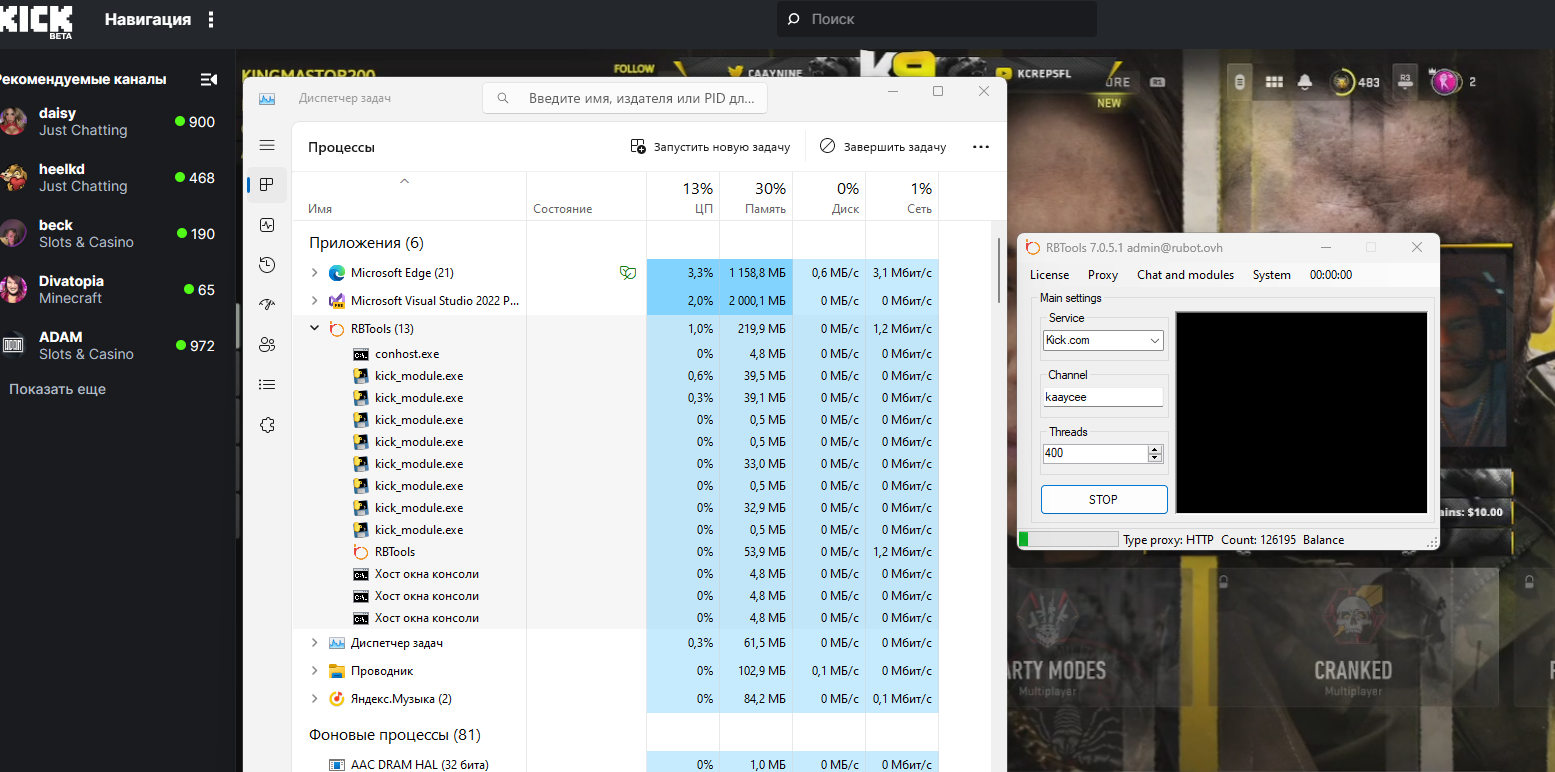1555x772 pixels.
Task: Select the Startup apps gauge icon
Action: click(x=266, y=305)
